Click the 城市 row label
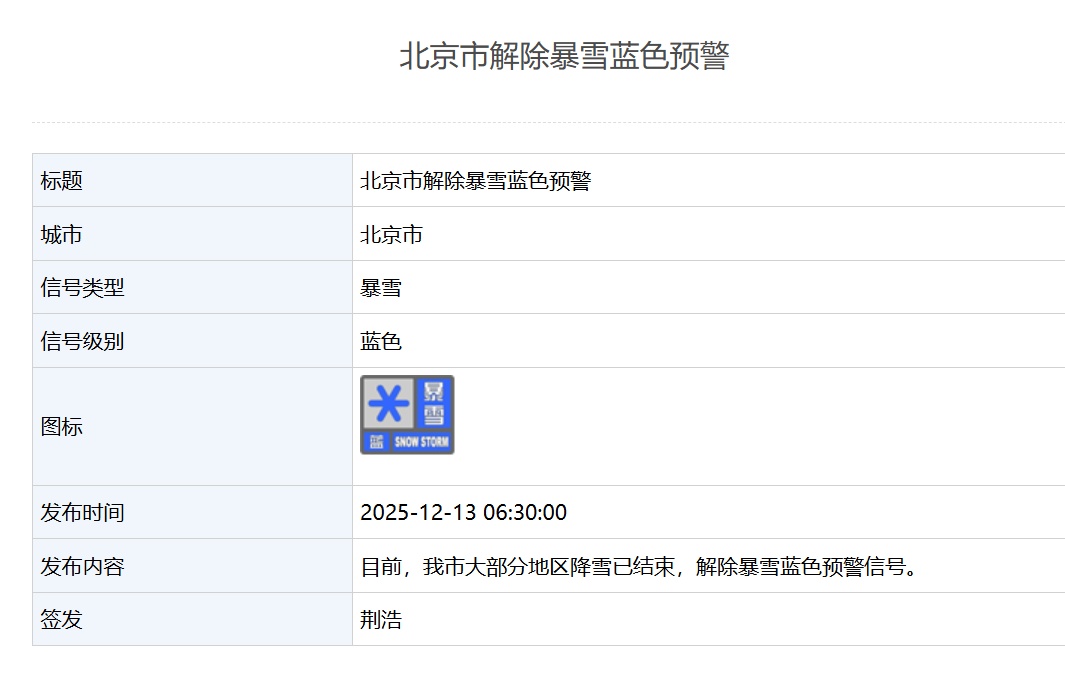Screen dimensions: 1065x680 click(62, 233)
